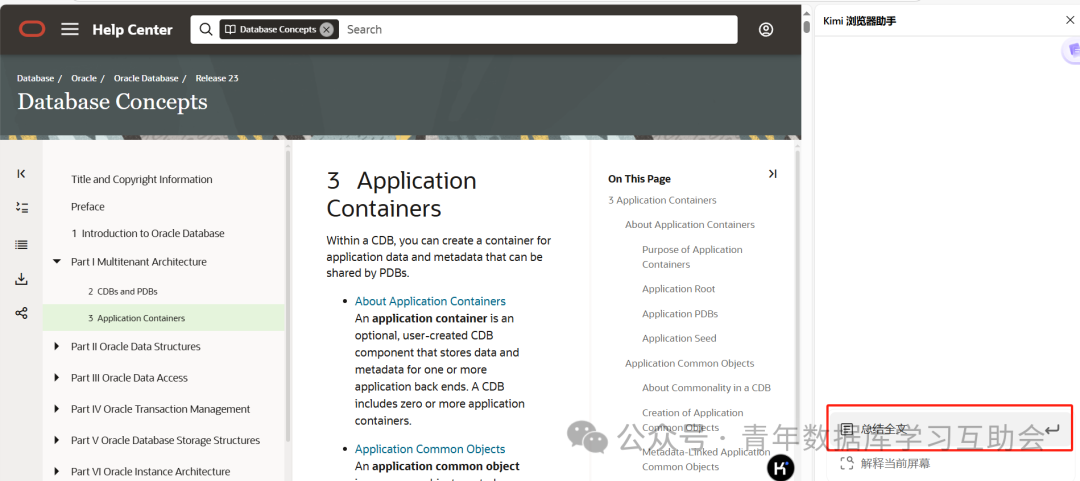
Task: Collapse the On This Page panel
Action: pyautogui.click(x=772, y=174)
